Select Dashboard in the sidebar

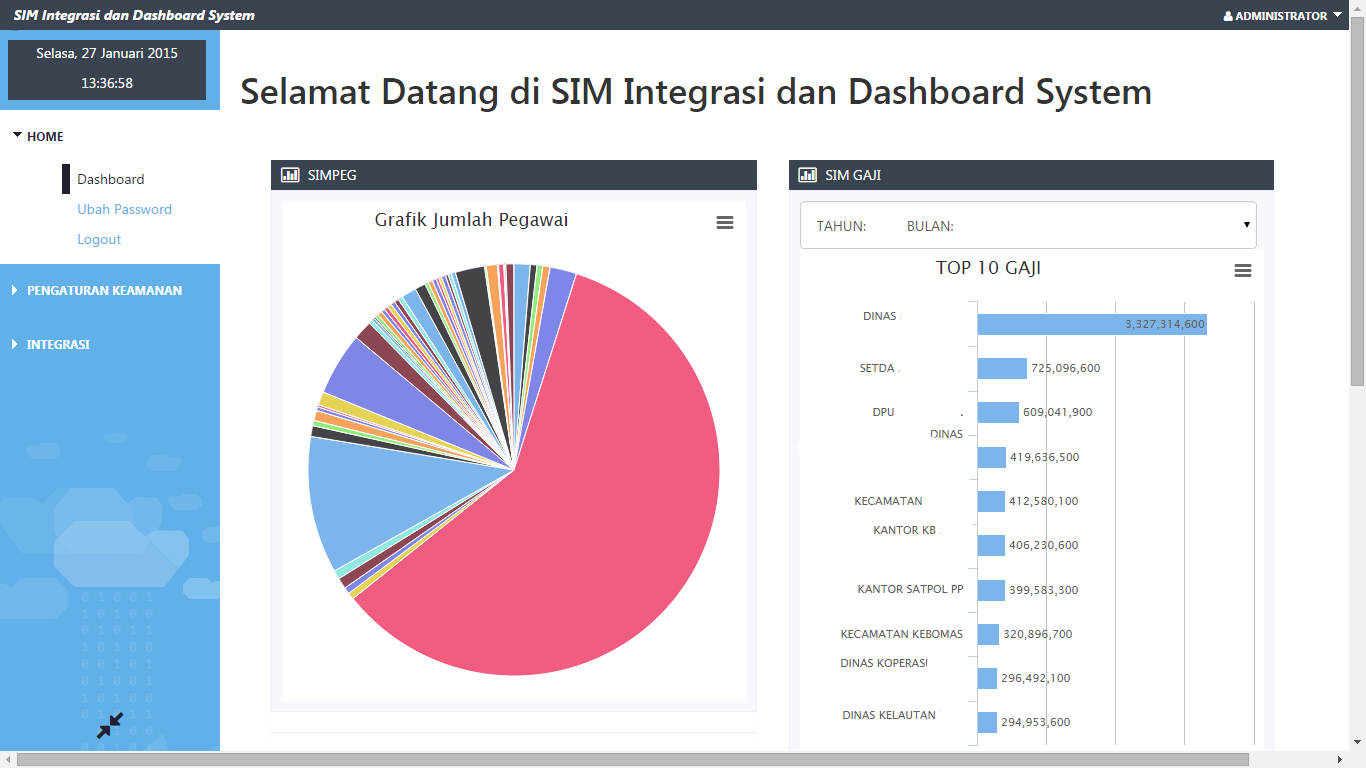point(111,179)
